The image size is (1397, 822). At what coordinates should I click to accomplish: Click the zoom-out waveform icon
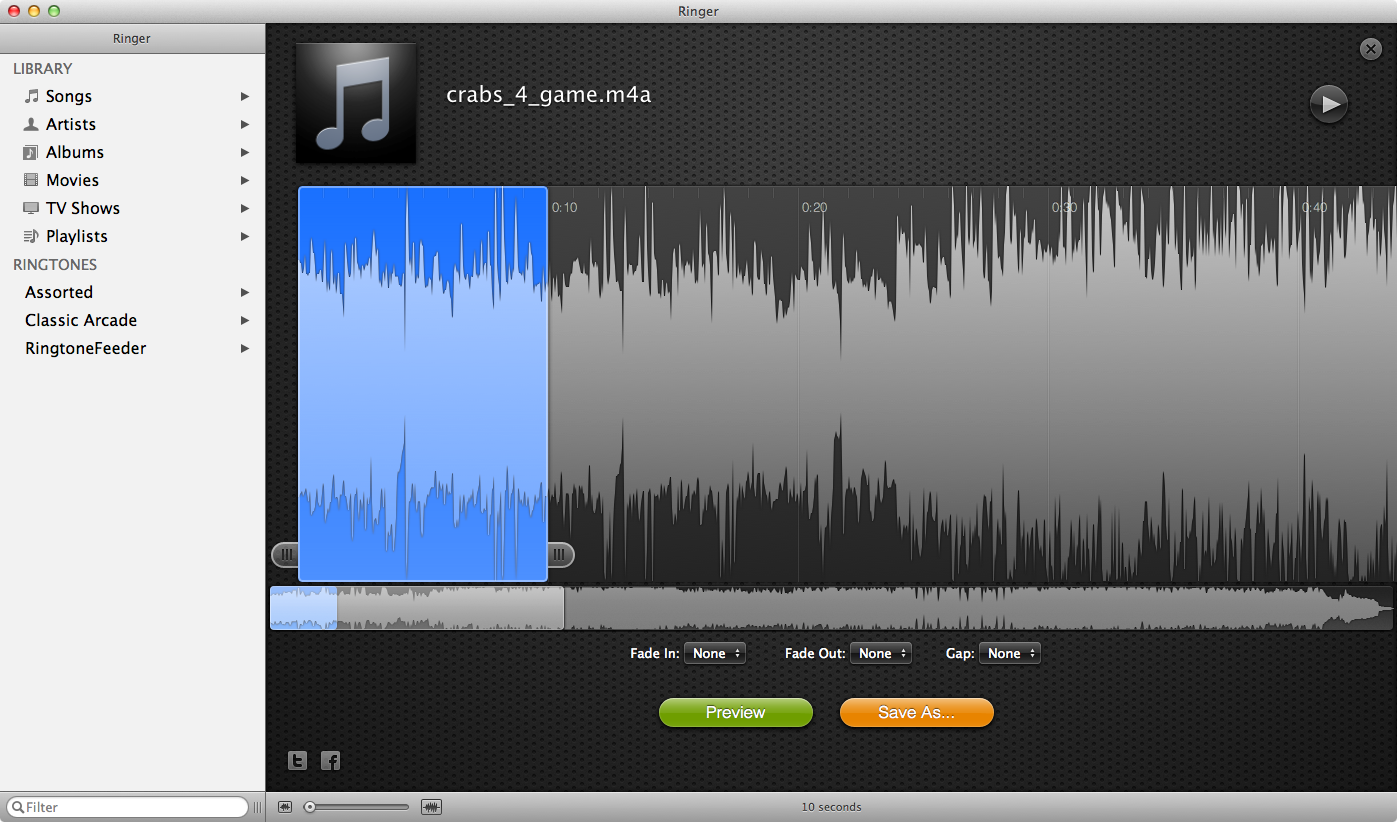tap(285, 807)
